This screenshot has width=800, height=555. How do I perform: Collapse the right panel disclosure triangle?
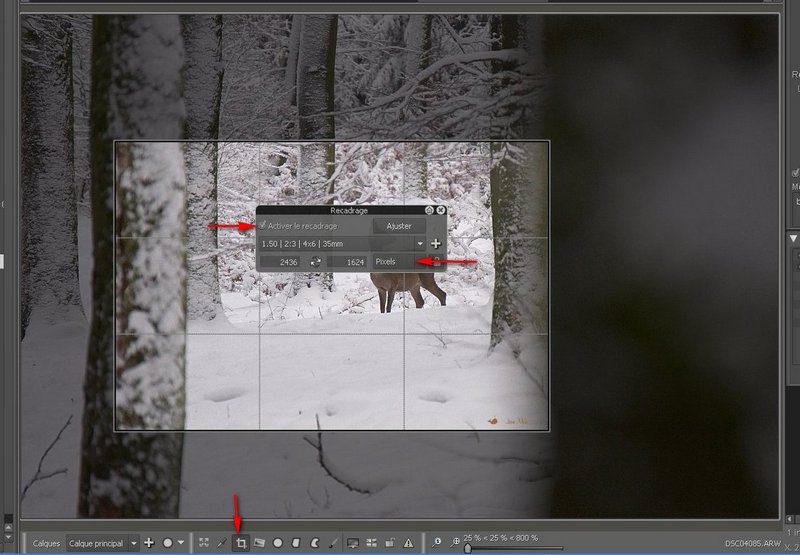click(x=793, y=238)
